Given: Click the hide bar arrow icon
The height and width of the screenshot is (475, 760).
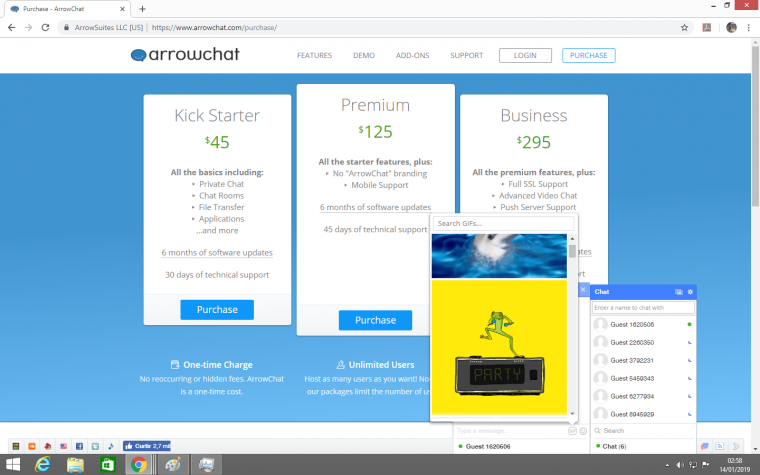Looking at the screenshot, I should pos(736,446).
